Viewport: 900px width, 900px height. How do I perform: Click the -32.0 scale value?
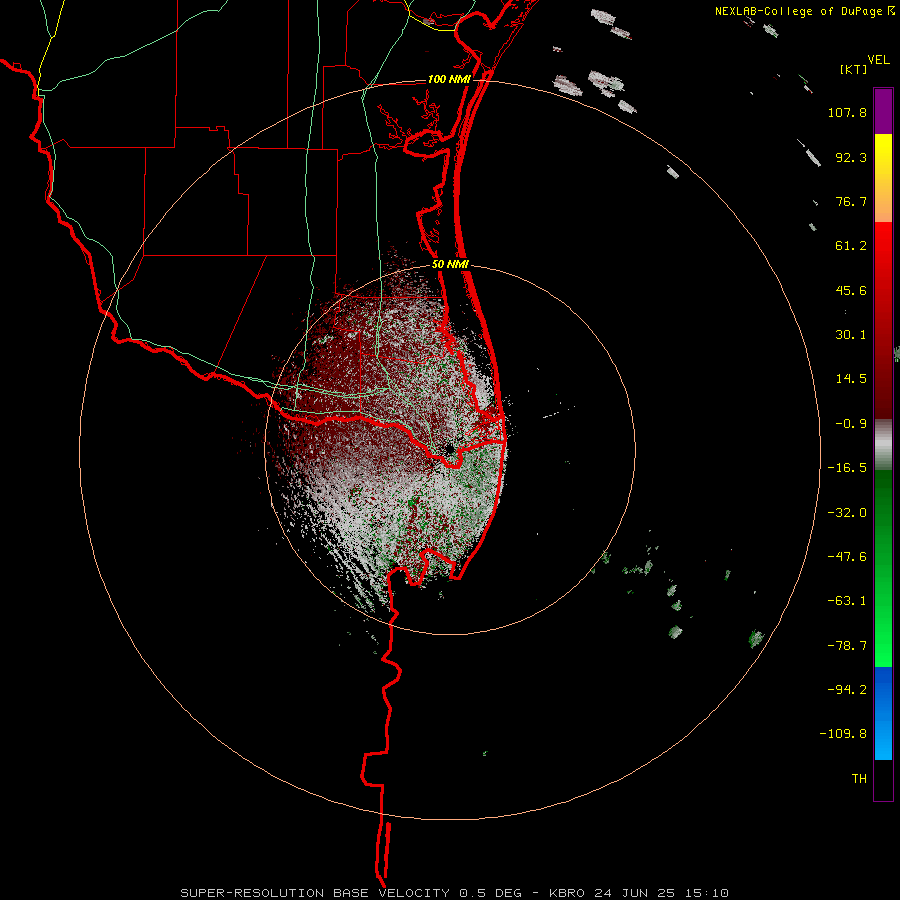(x=847, y=513)
